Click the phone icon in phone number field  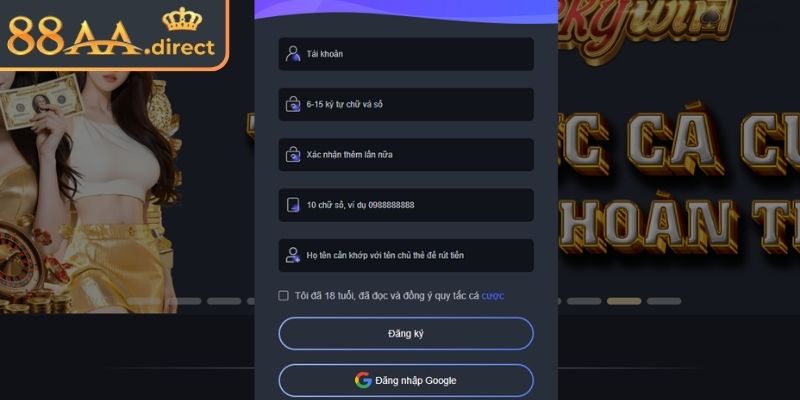click(x=293, y=205)
